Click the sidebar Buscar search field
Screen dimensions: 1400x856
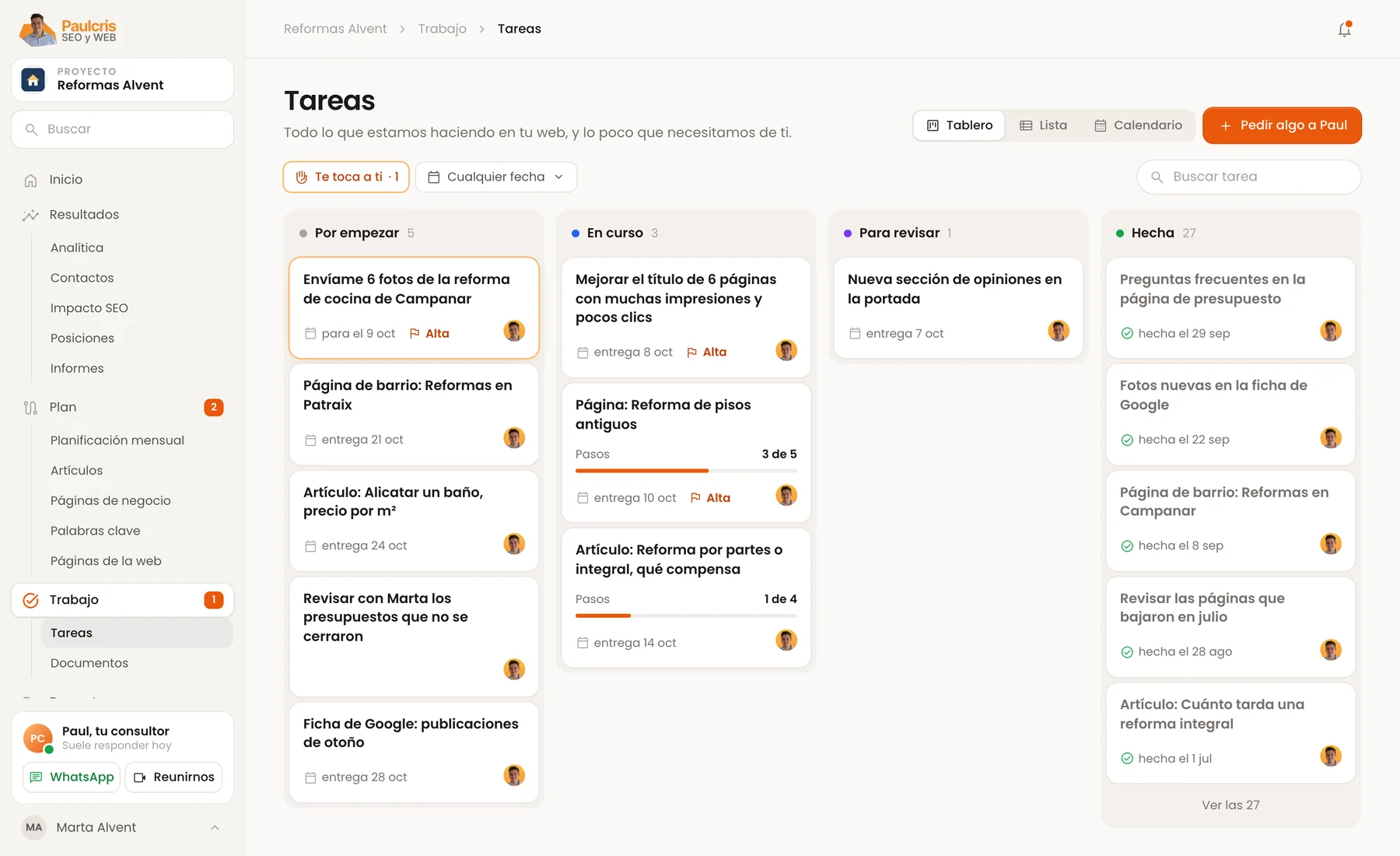122,129
